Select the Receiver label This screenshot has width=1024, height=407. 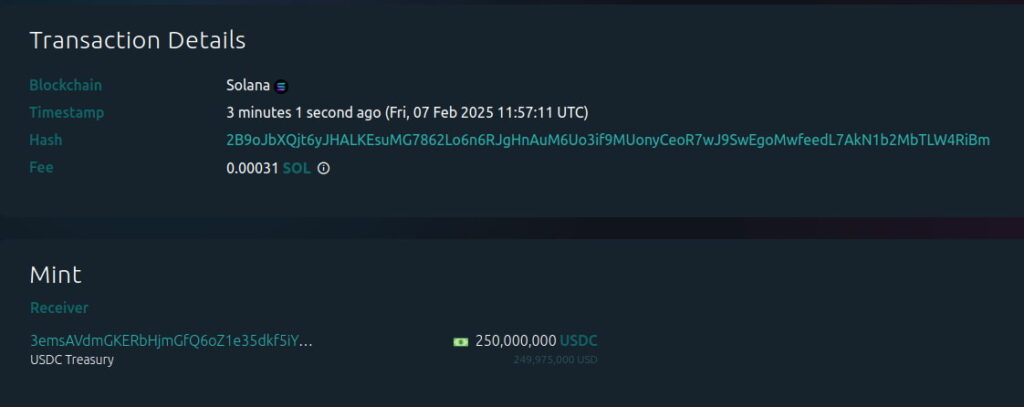(x=59, y=308)
